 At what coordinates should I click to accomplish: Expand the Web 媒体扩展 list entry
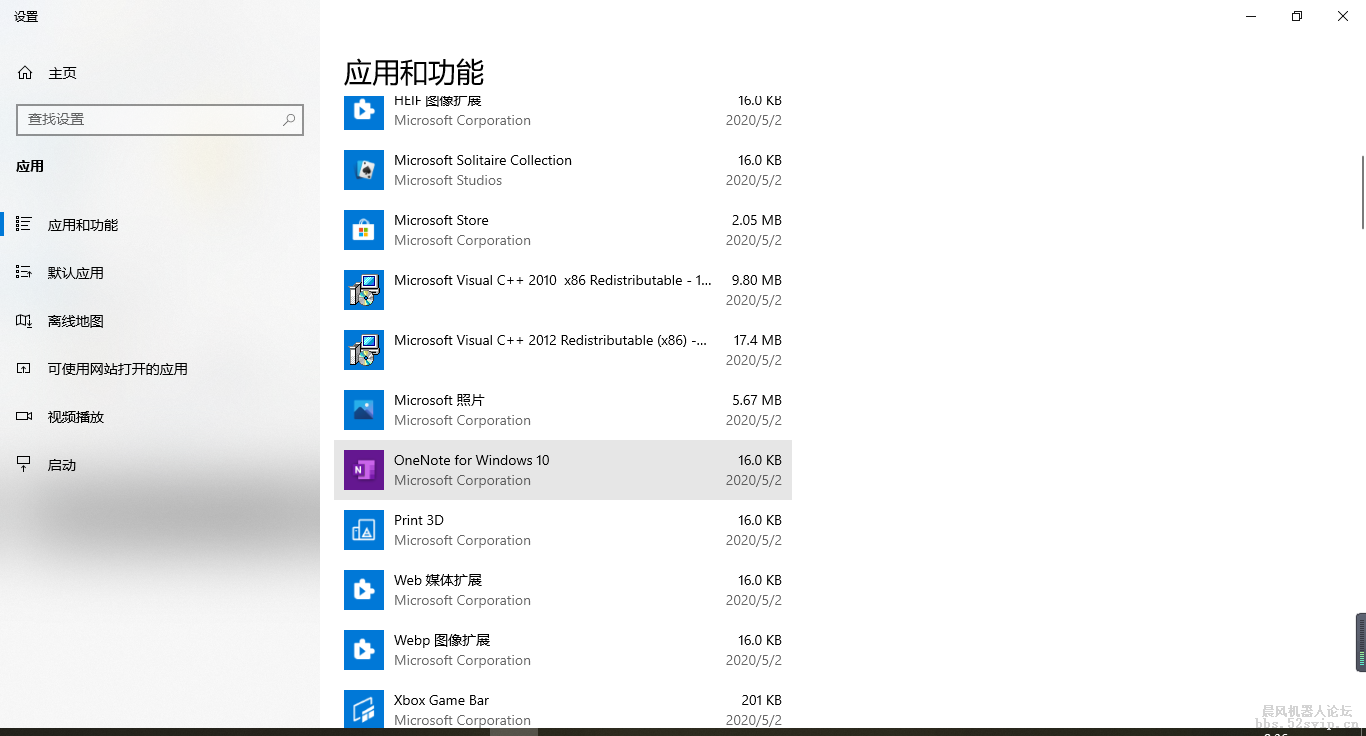[563, 590]
